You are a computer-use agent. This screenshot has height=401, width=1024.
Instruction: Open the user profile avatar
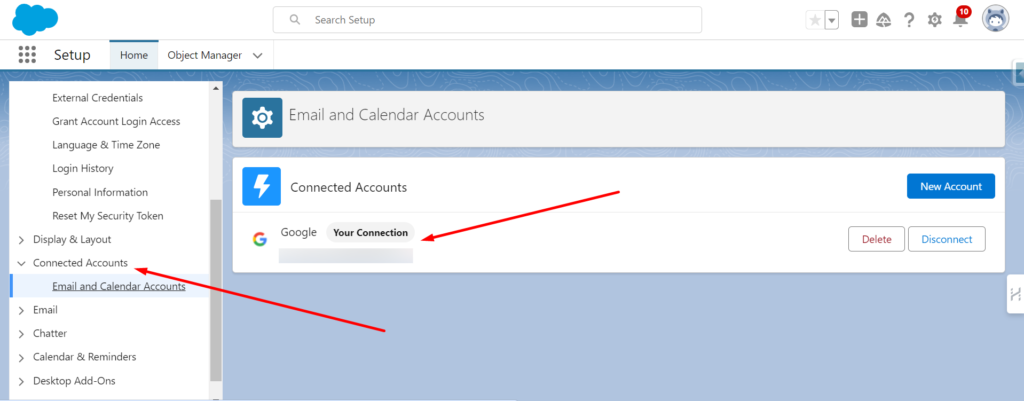pos(995,19)
